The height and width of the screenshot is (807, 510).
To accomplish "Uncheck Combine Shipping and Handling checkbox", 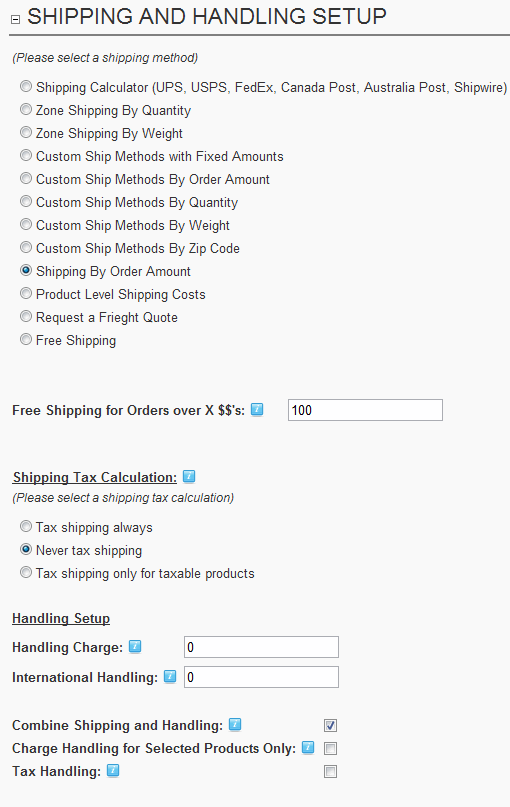I will pos(330,725).
